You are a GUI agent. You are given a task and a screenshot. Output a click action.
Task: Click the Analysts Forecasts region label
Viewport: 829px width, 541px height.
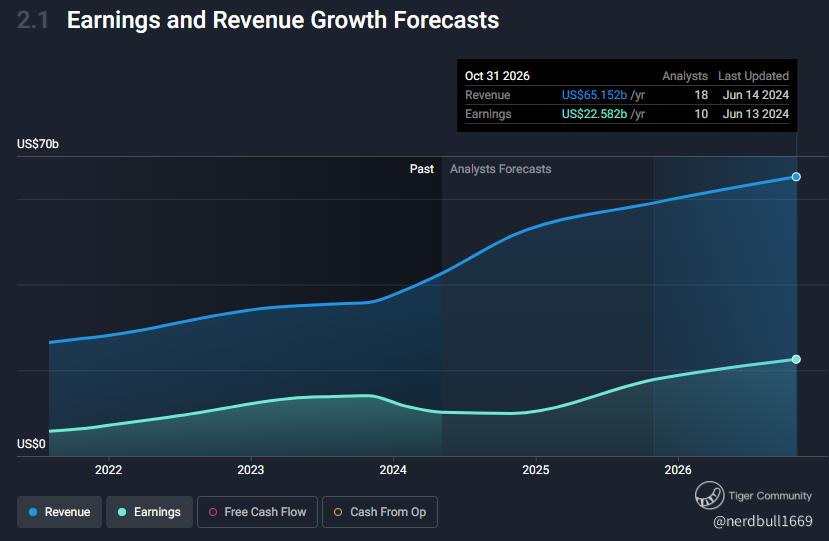[500, 169]
